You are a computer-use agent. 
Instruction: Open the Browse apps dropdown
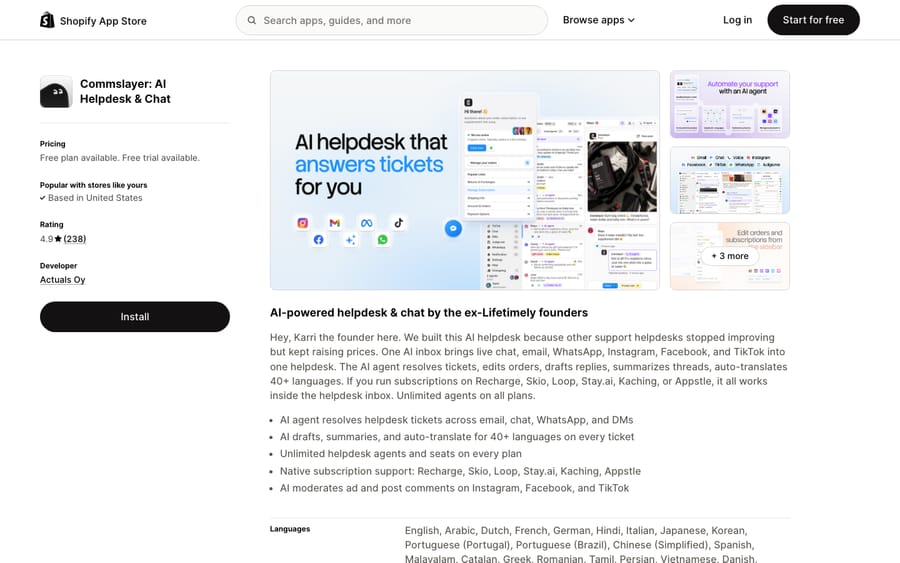click(599, 20)
